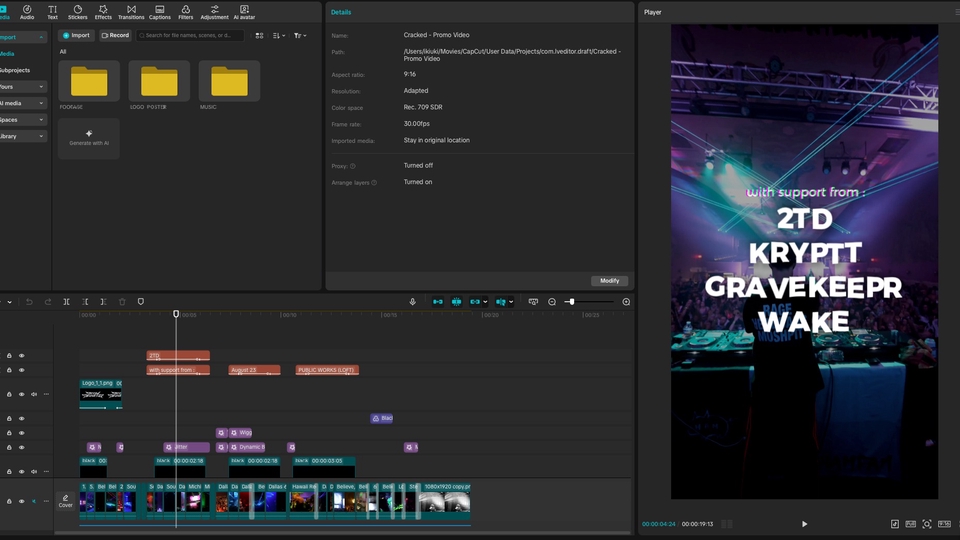Open the Stickers panel
This screenshot has height=540, width=960.
pos(77,12)
